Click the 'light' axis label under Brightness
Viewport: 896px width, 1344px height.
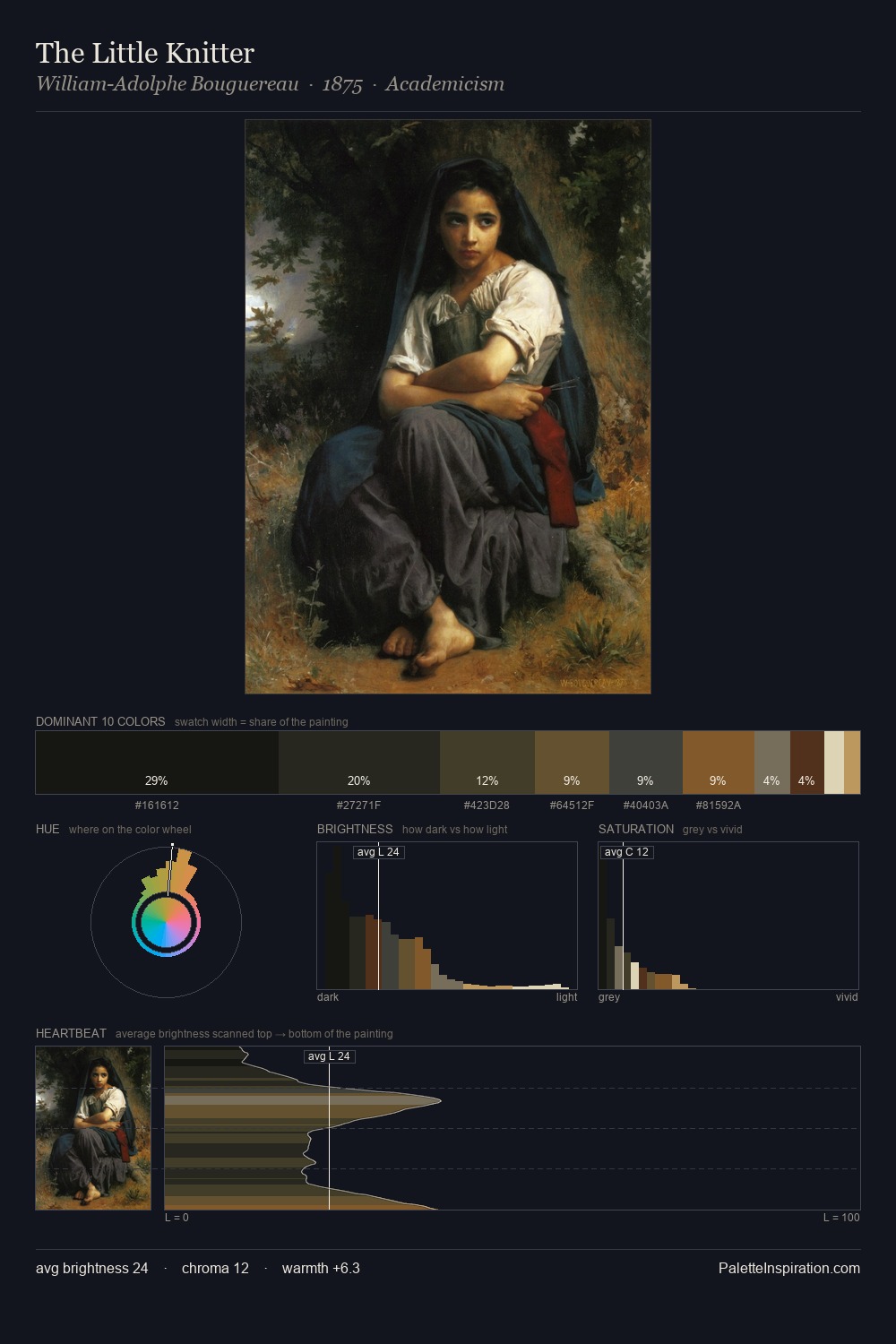566,997
